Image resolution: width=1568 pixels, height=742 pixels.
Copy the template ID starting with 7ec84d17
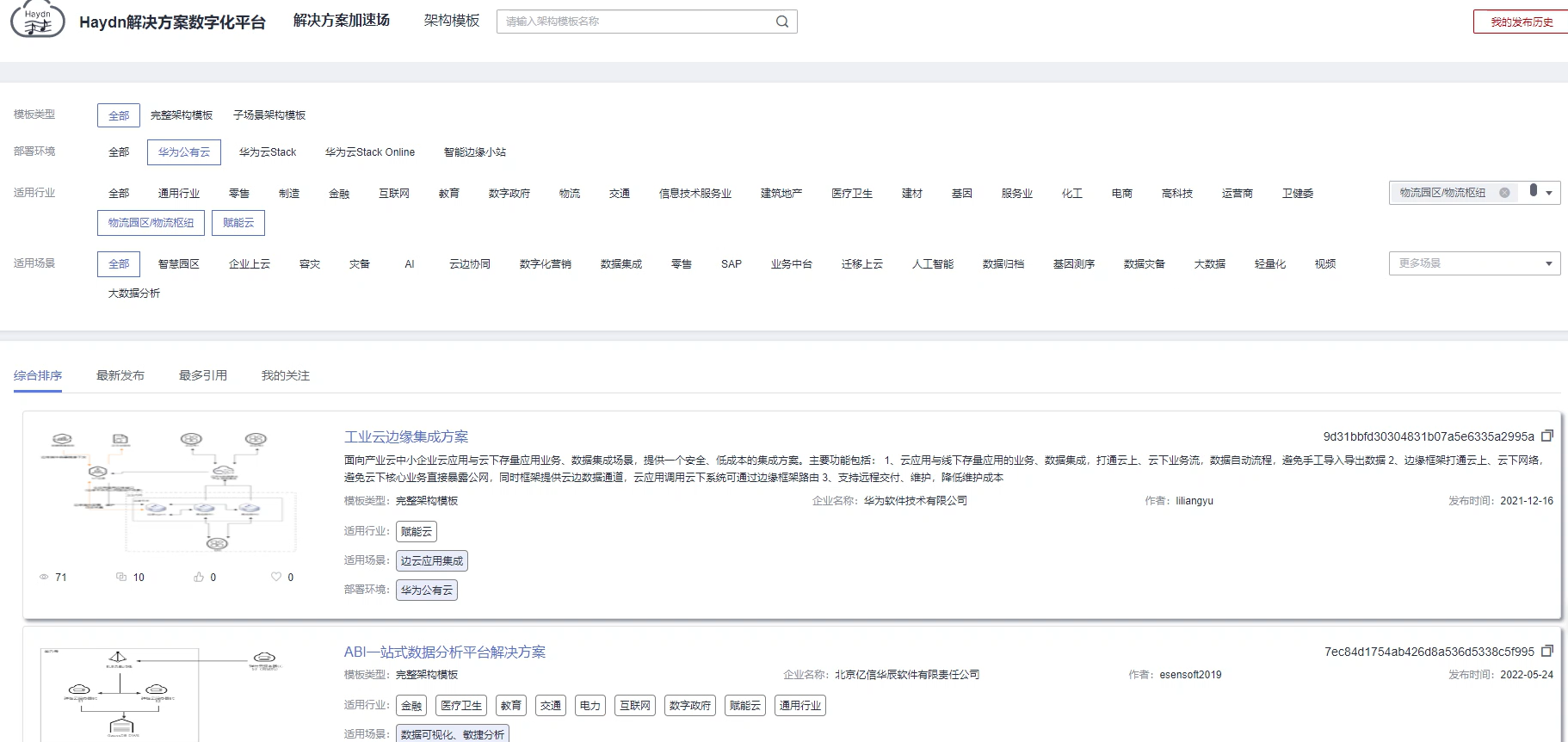coord(1546,651)
